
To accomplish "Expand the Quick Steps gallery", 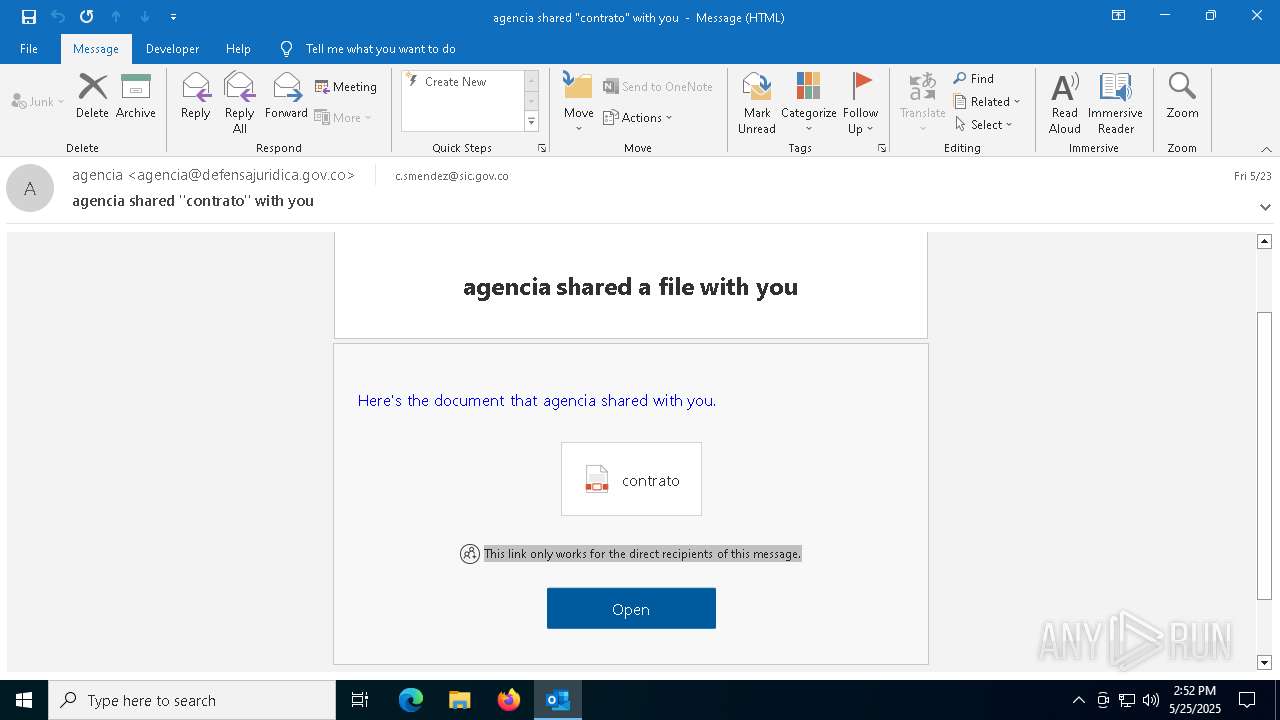I will 531,122.
